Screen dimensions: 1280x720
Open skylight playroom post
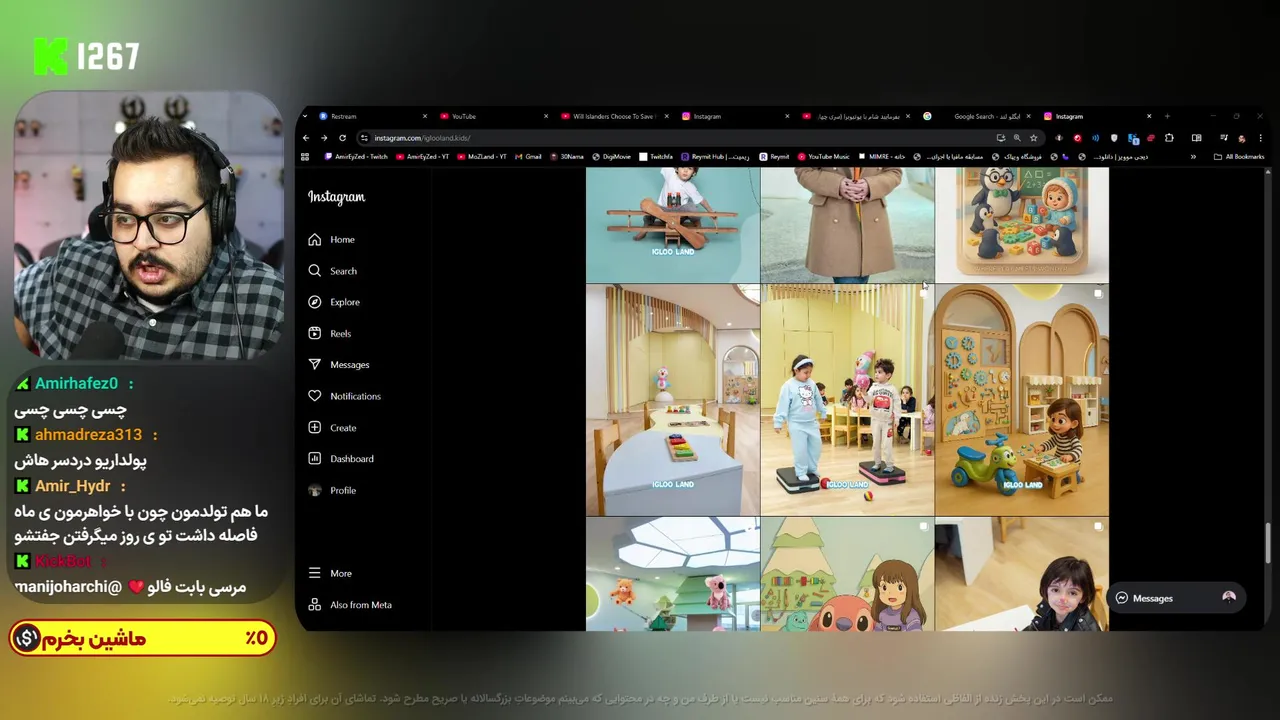(673, 574)
